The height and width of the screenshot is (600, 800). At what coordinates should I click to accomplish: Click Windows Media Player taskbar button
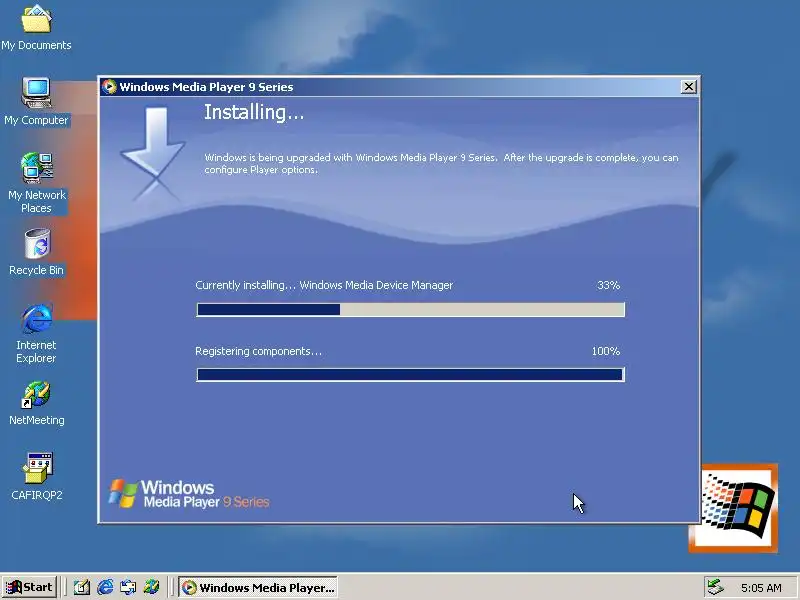[x=258, y=587]
